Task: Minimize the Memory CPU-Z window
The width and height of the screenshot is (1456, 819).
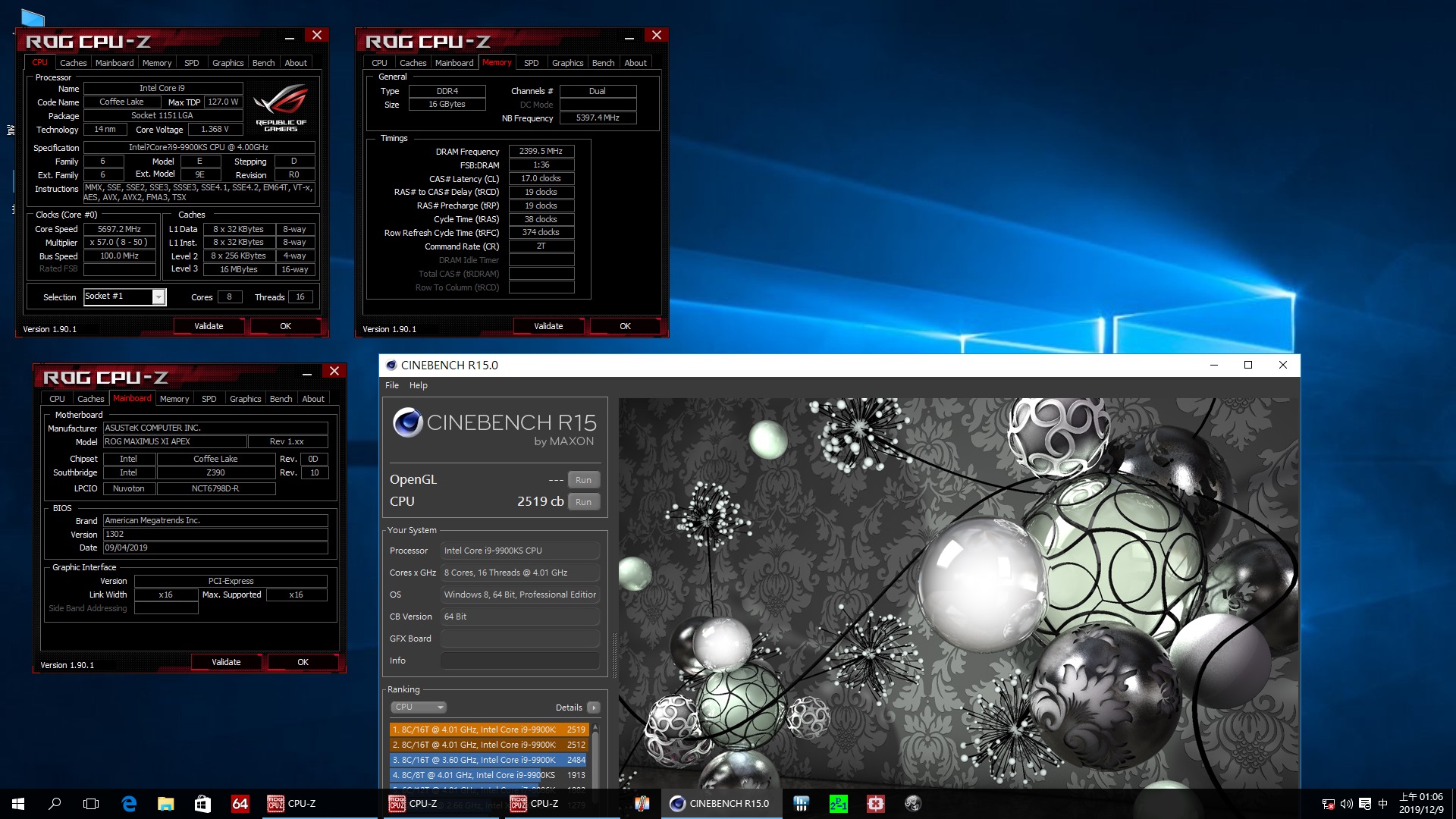Action: coord(629,37)
